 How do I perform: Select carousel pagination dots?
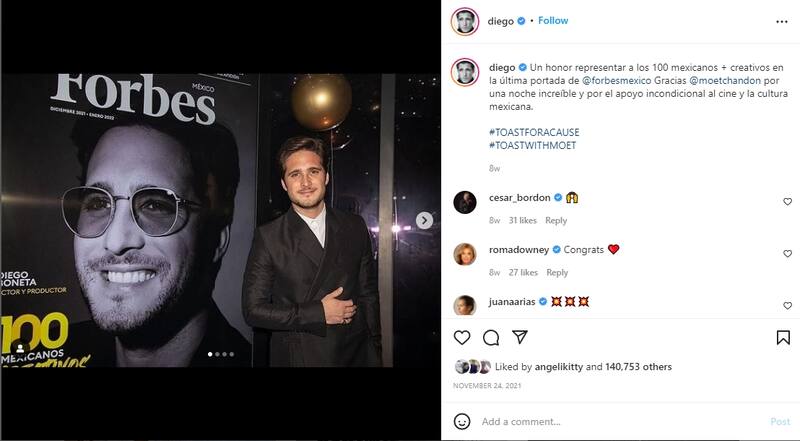(x=220, y=354)
